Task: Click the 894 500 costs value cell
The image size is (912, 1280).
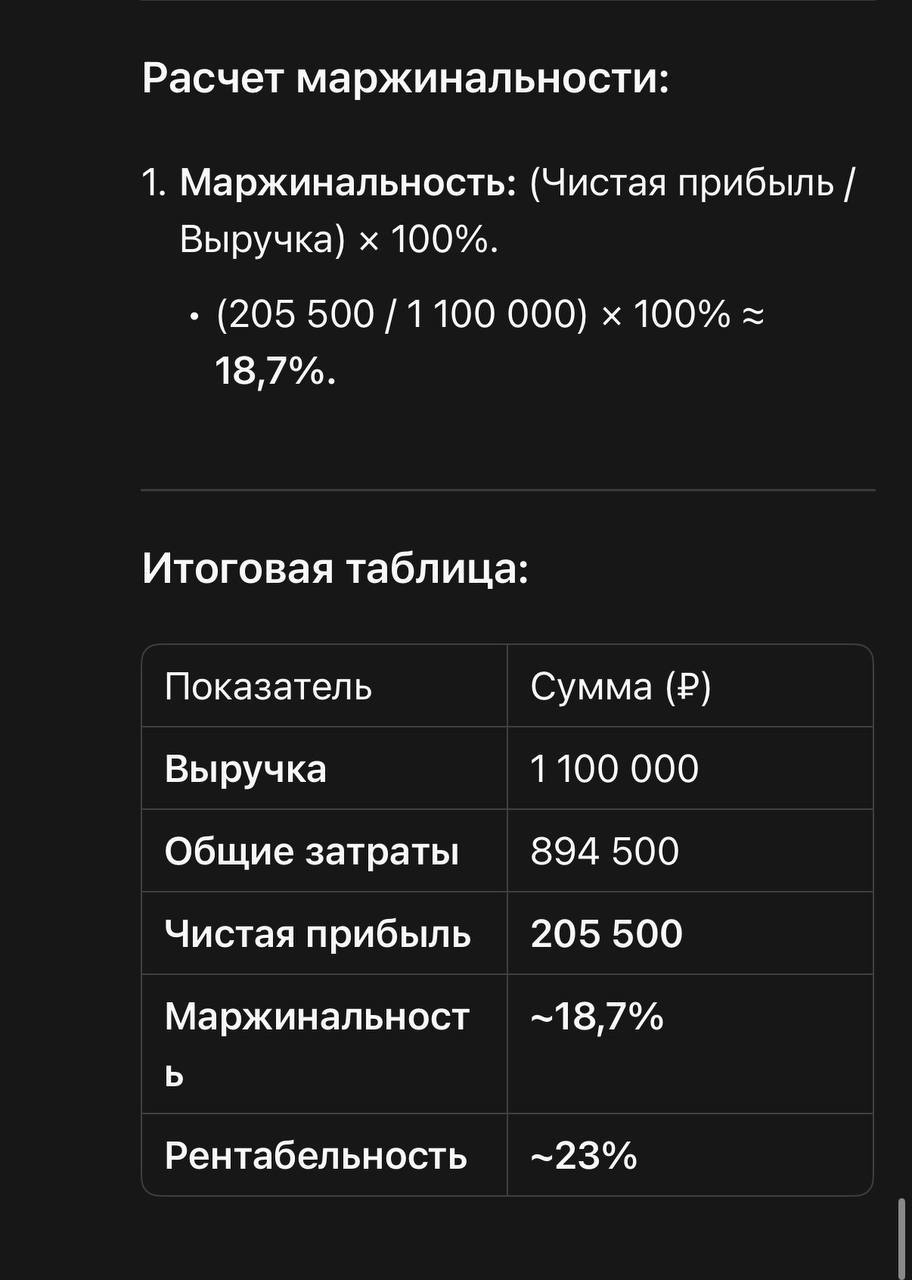Action: (690, 851)
